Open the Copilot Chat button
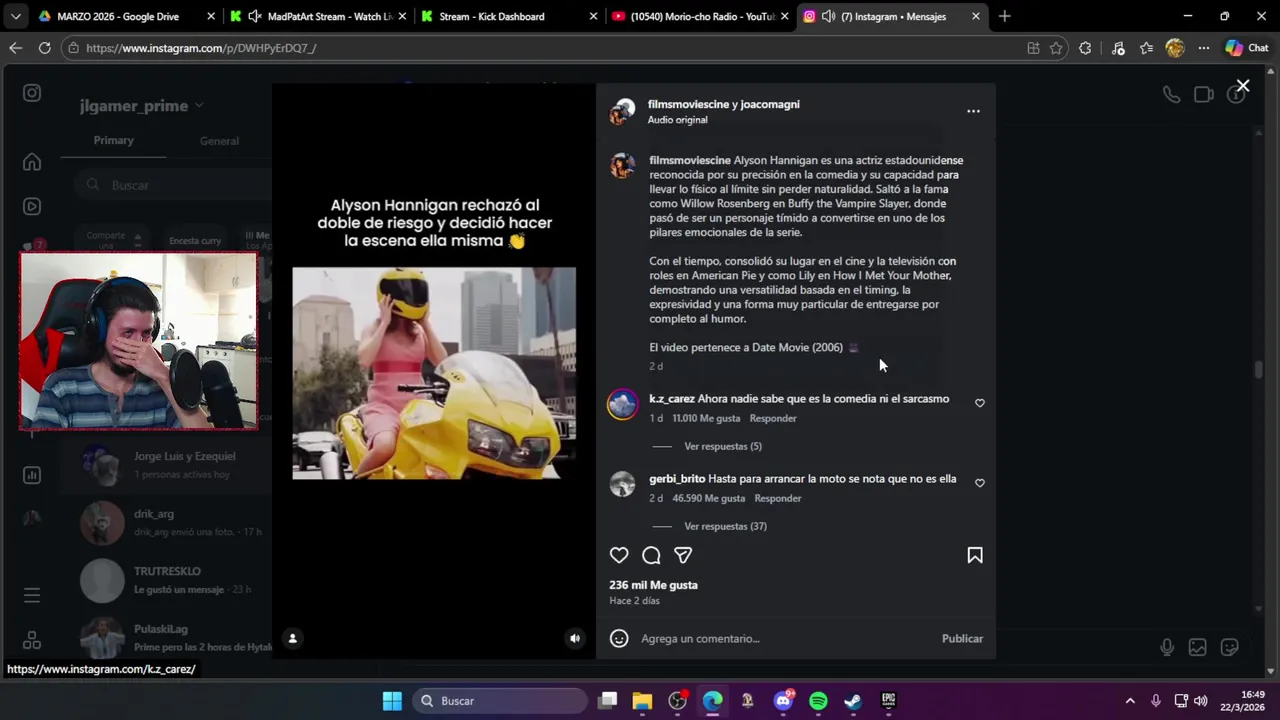 (1247, 48)
